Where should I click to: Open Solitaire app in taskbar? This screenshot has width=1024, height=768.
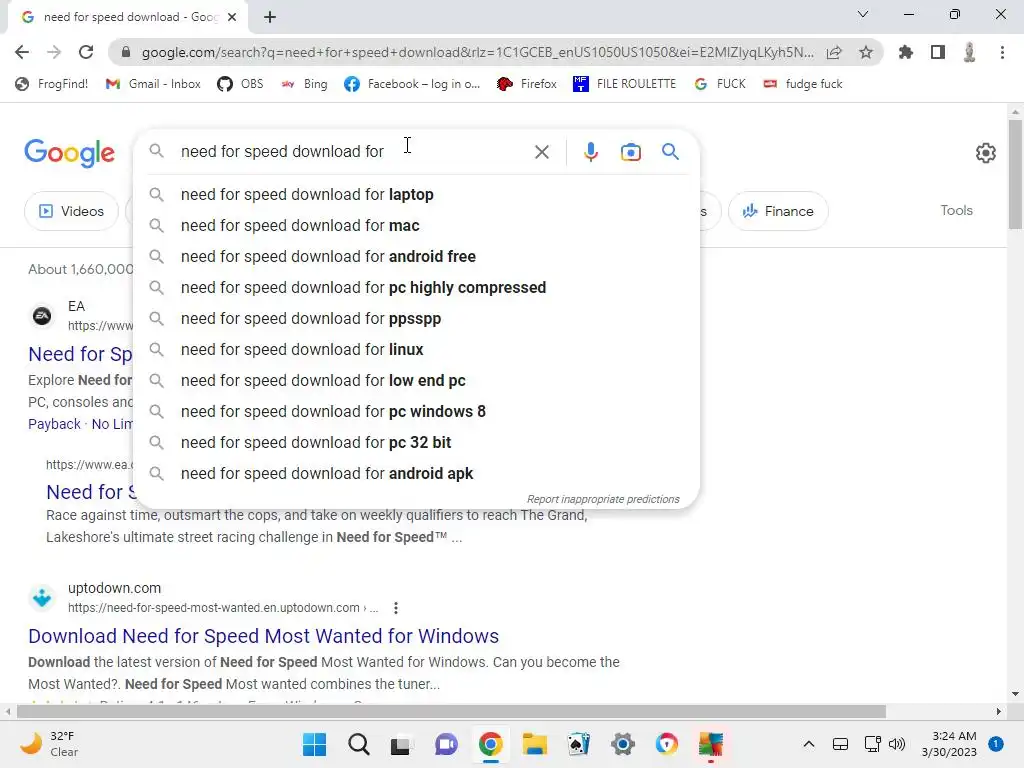pyautogui.click(x=579, y=744)
